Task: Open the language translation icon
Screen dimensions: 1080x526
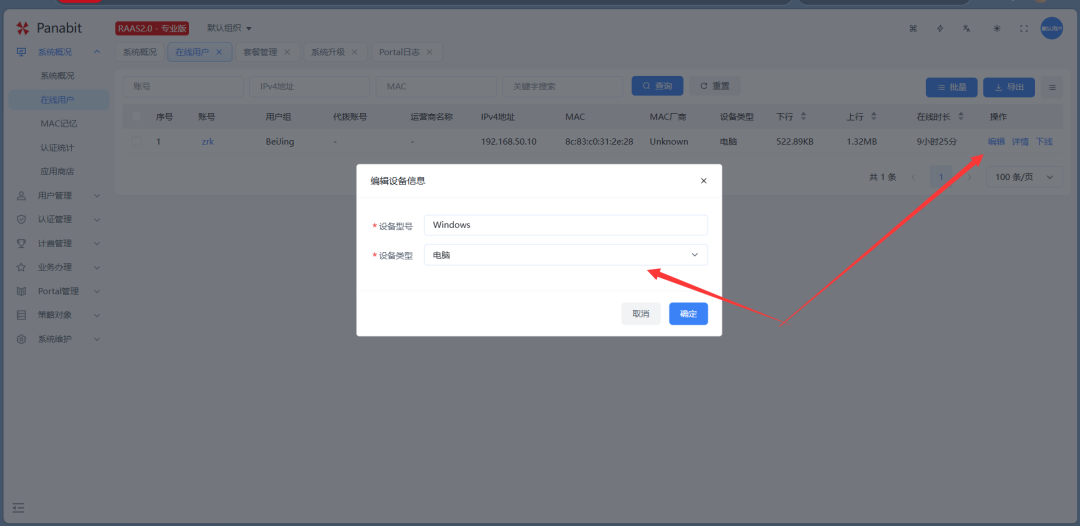Action: coord(968,28)
